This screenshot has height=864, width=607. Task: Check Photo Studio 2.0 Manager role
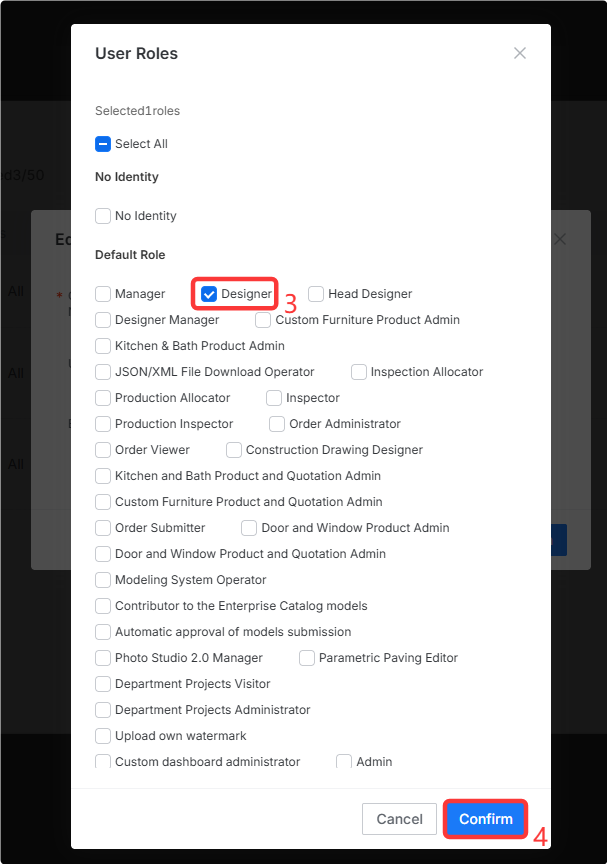click(103, 658)
